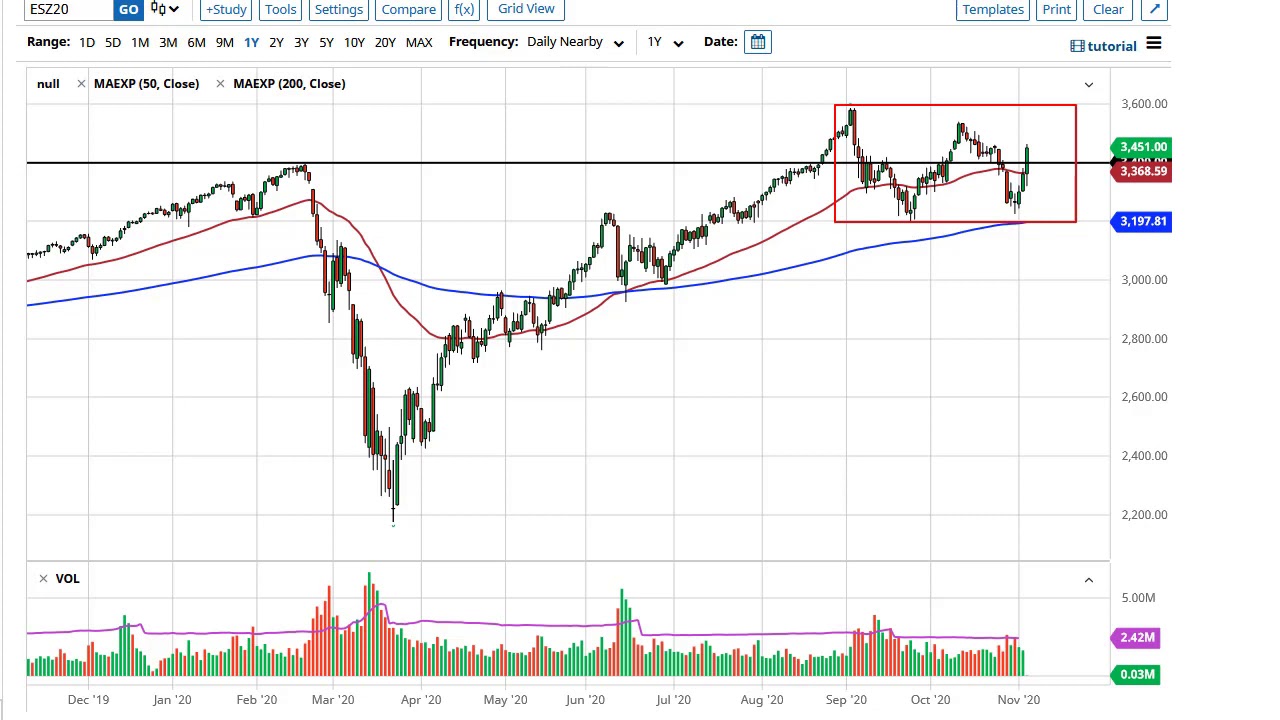This screenshot has height=720, width=1280.
Task: Open the Frequency Daily Nearby dropdown
Action: 575,42
